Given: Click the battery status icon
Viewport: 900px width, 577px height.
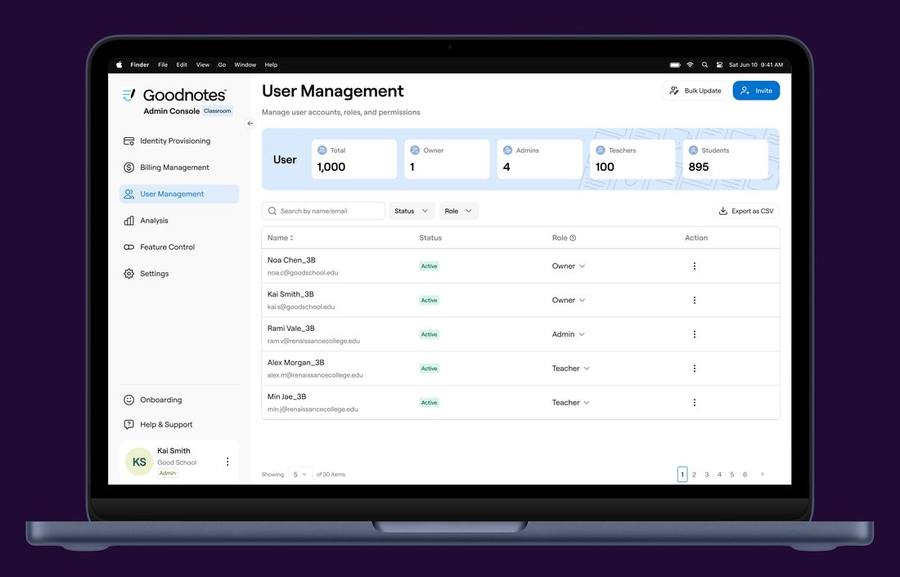Looking at the screenshot, I should pyautogui.click(x=675, y=65).
